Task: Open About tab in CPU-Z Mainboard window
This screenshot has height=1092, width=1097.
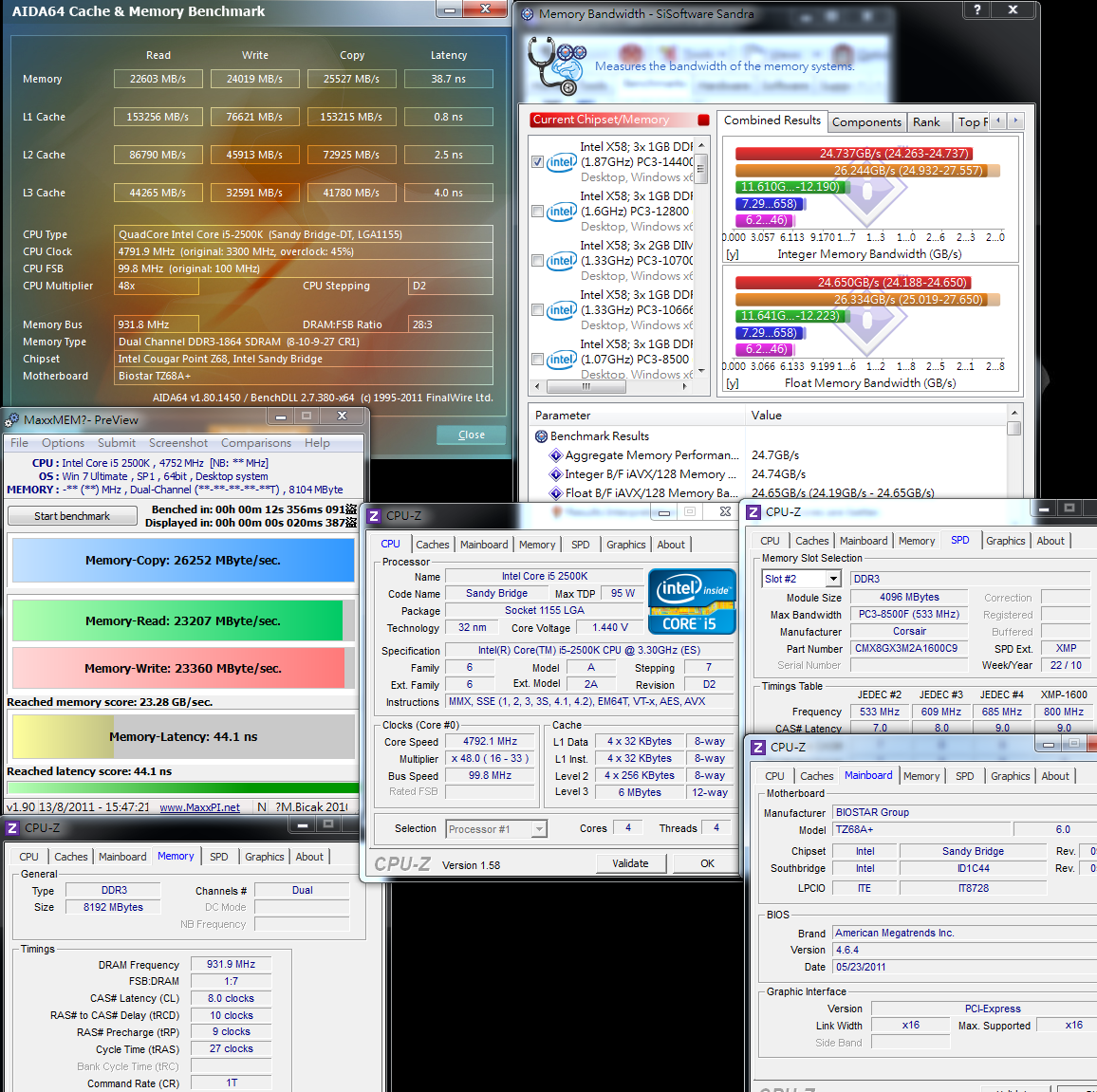Action: (1055, 776)
